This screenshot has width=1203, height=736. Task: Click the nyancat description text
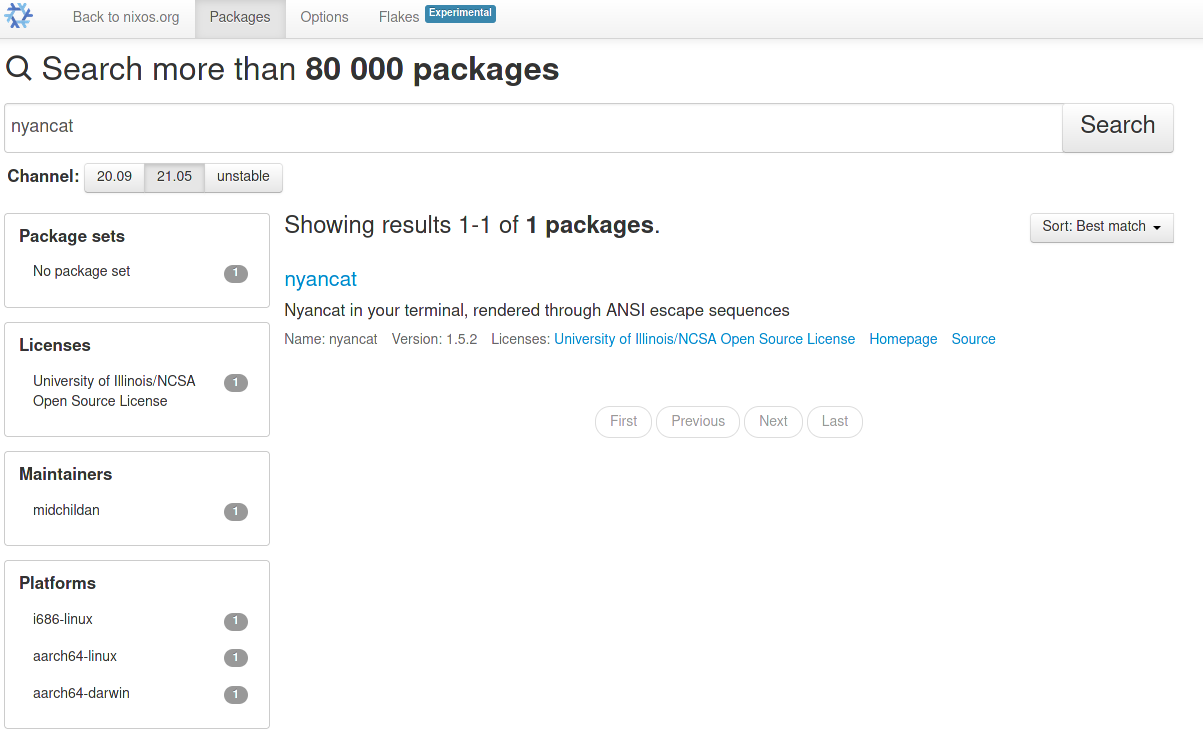pyautogui.click(x=537, y=310)
